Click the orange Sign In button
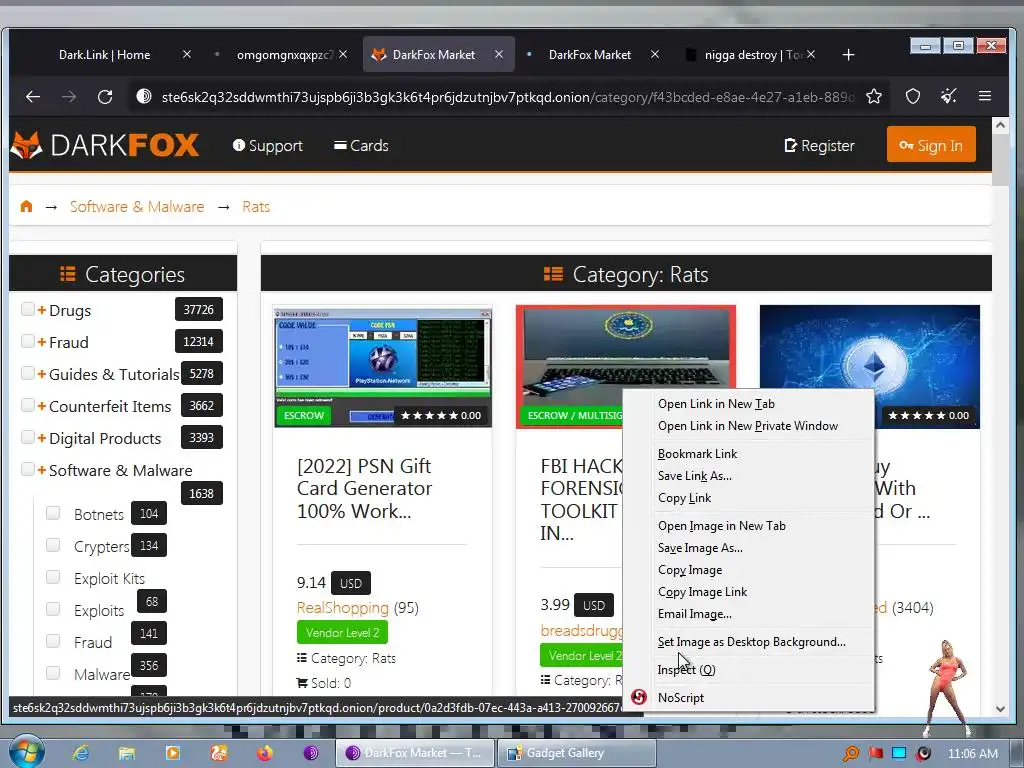Viewport: 1024px width, 768px height. tap(931, 144)
